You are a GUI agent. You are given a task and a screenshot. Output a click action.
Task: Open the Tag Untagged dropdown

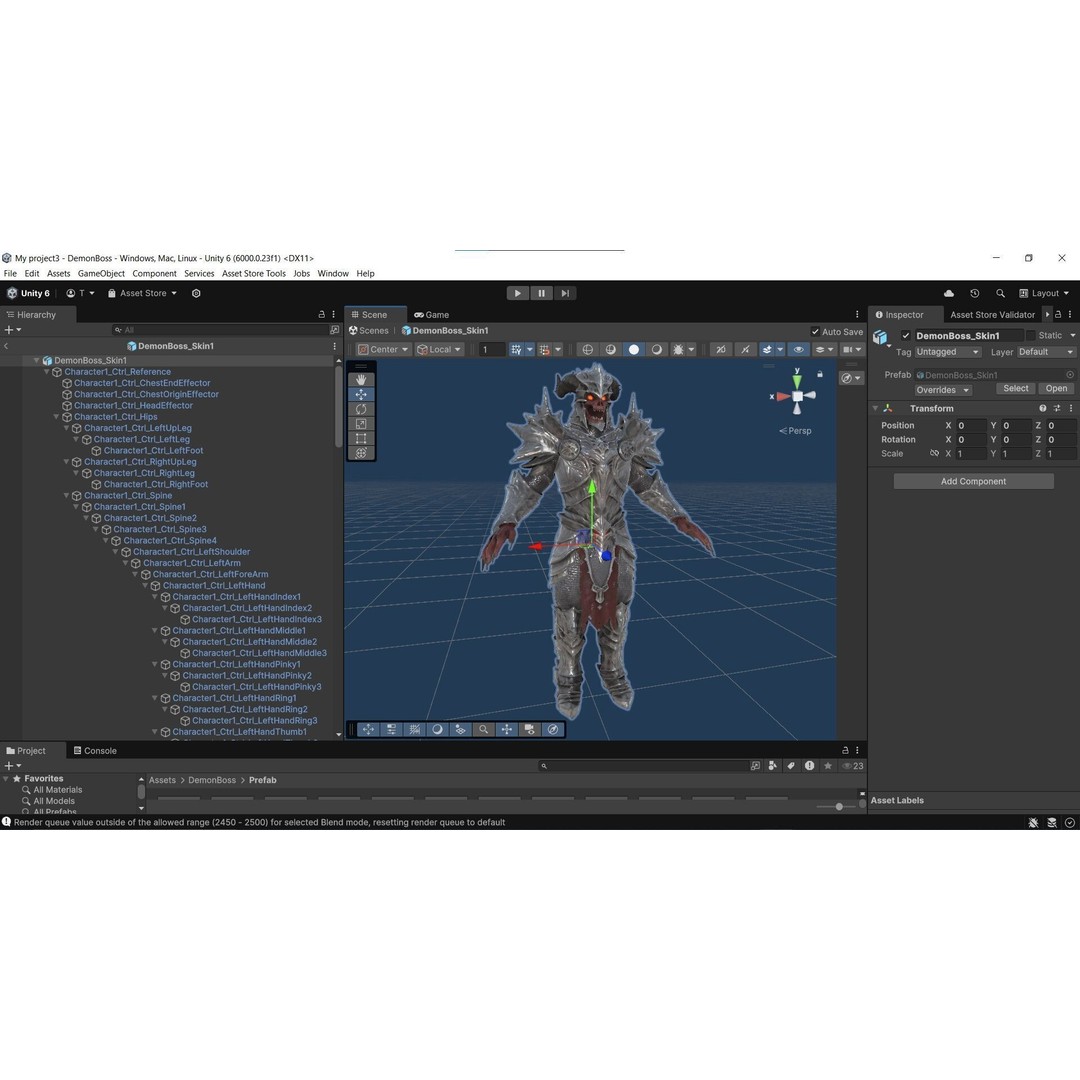click(947, 352)
